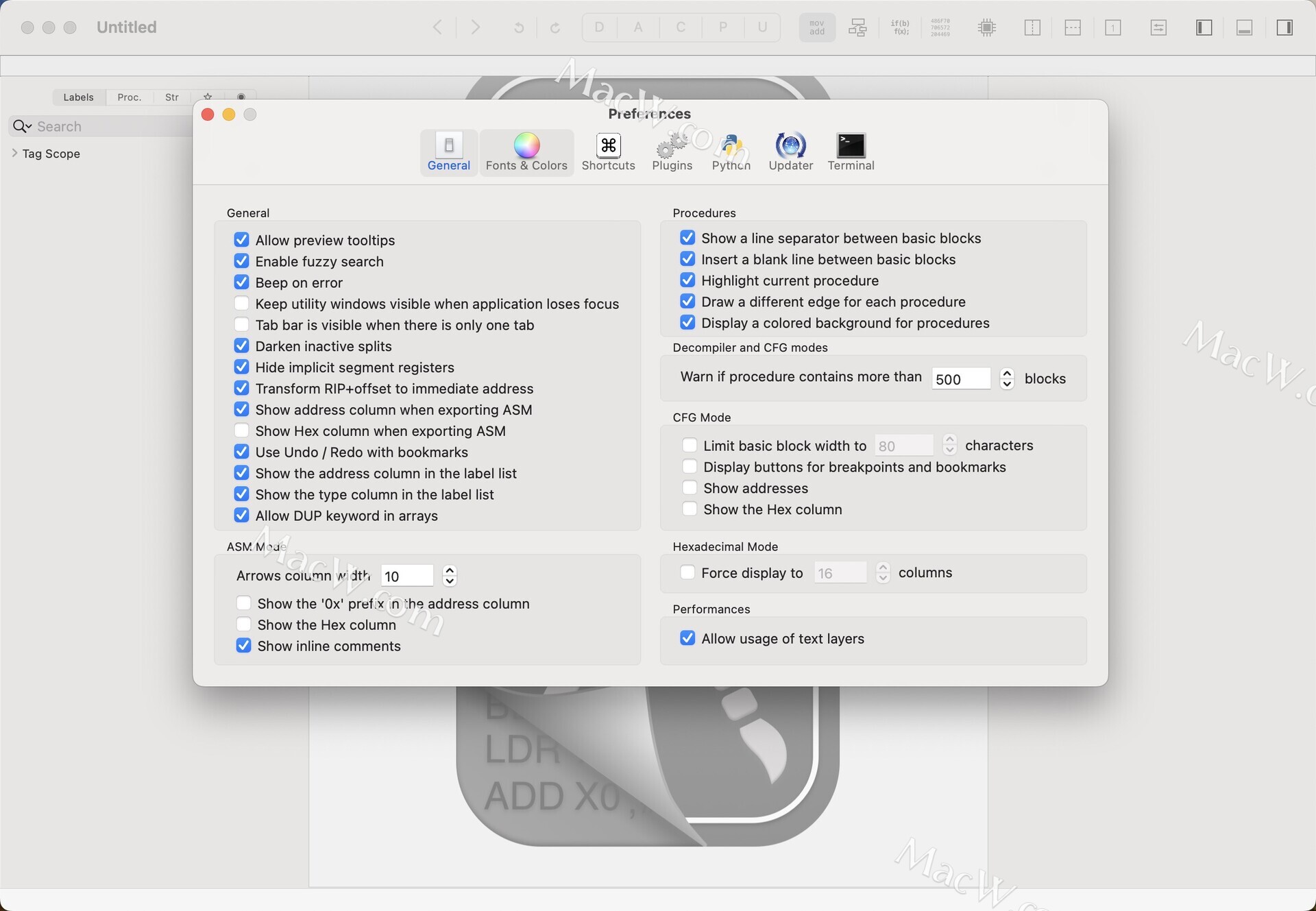The height and width of the screenshot is (911, 1316).
Task: Close the Preferences window
Action: [208, 114]
